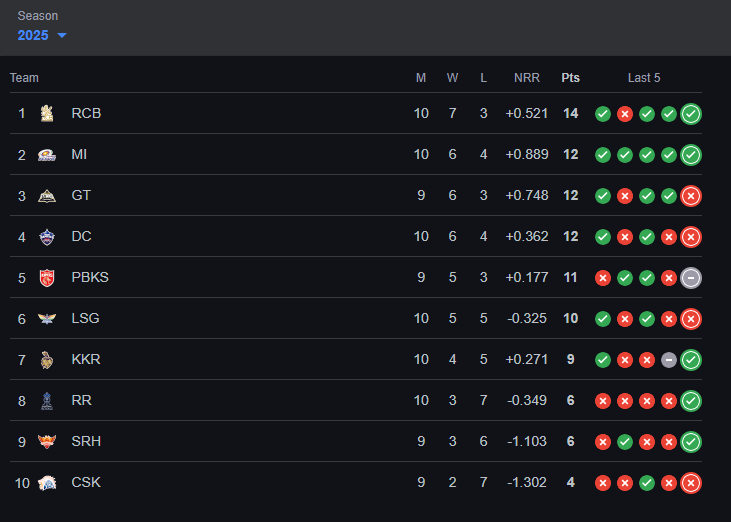Click the GT team logo icon
731x522 pixels.
point(47,196)
